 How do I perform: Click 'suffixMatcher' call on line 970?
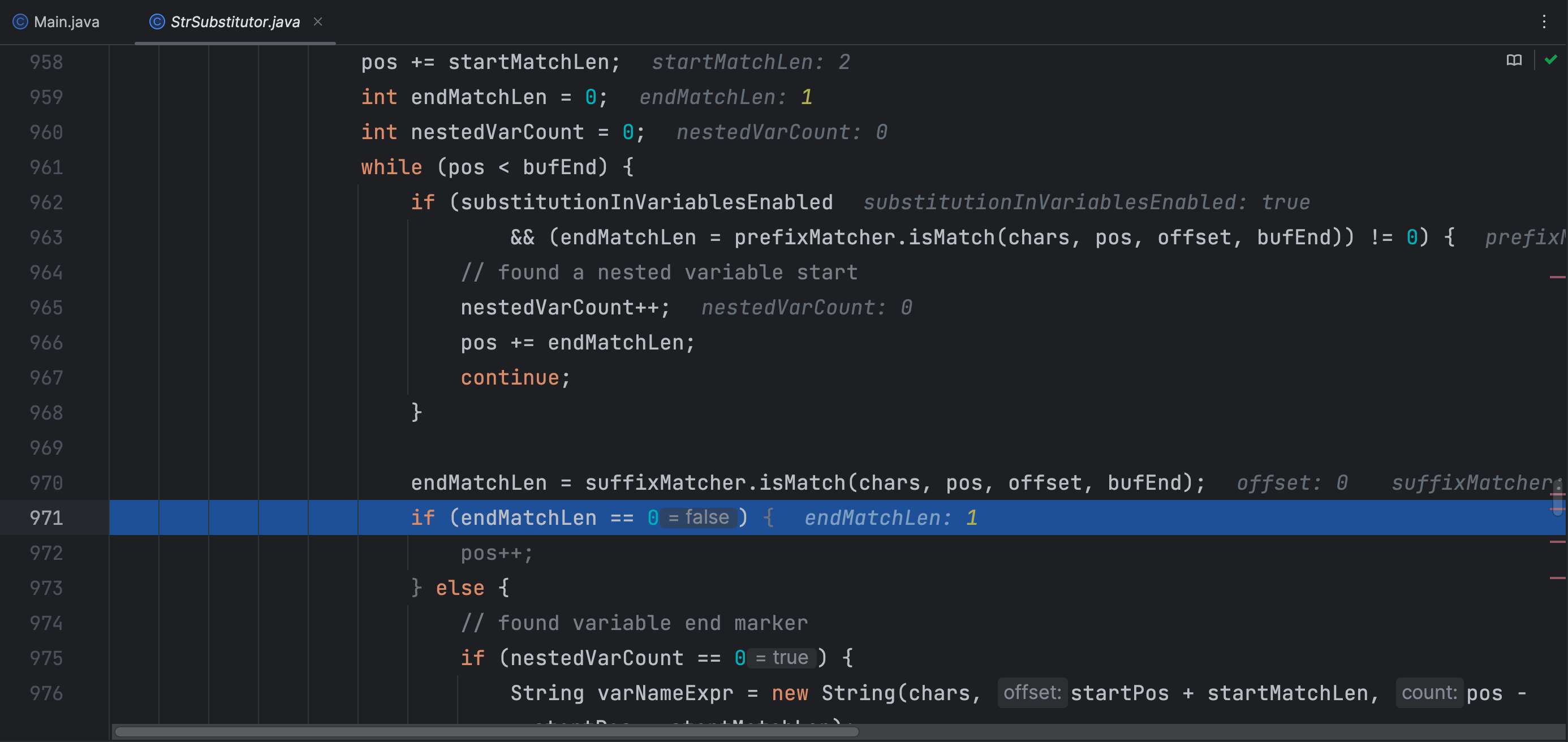pos(665,482)
